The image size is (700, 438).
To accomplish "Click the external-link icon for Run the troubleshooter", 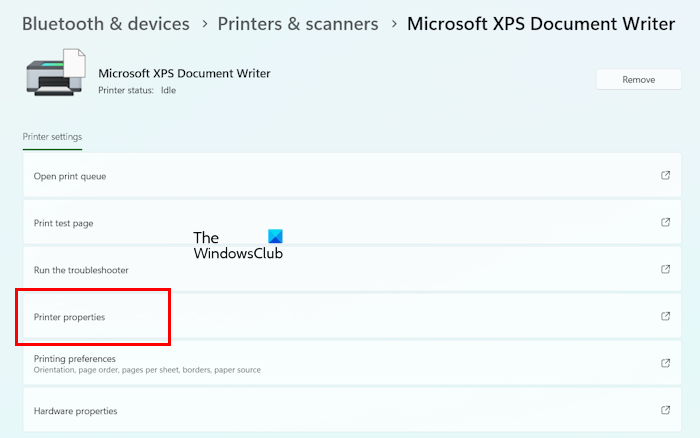I will point(665,269).
